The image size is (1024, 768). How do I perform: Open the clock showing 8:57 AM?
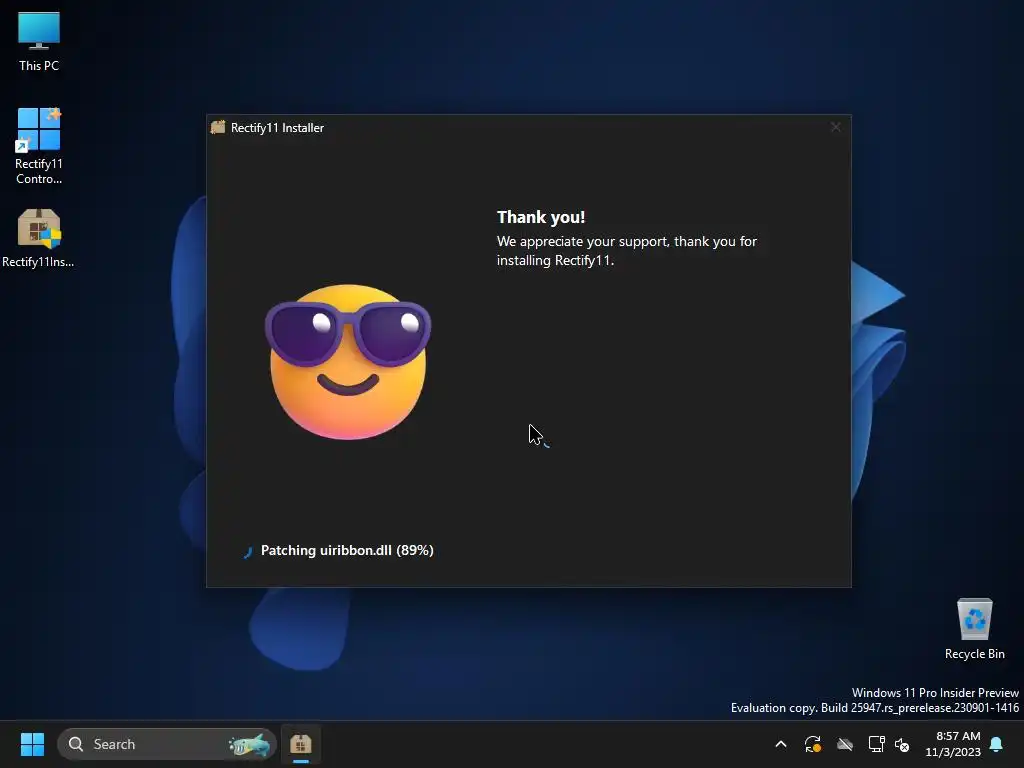953,744
